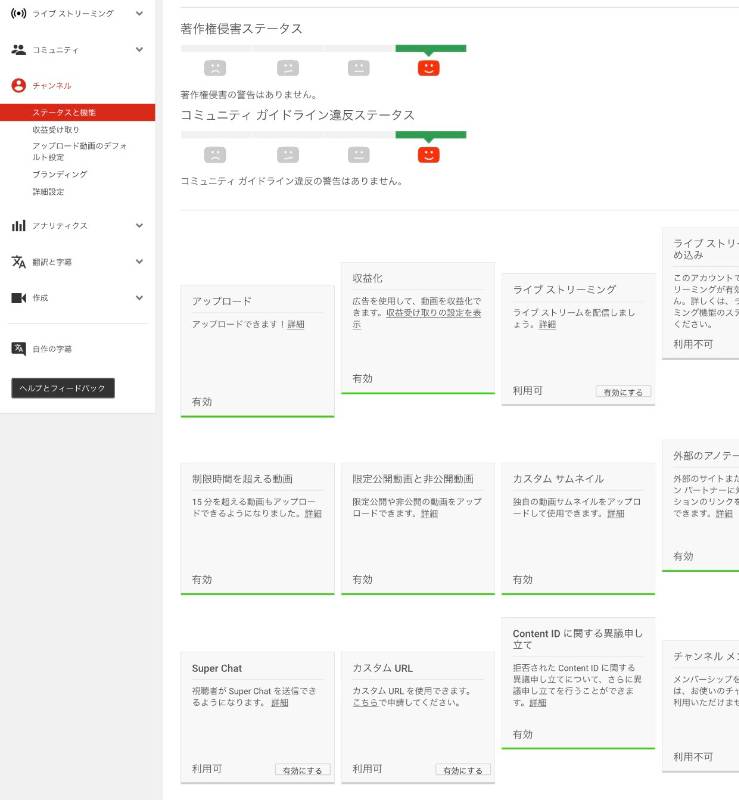Screen dimensions: 739x800
Task: Expand the コミュニティ sidebar chevron
Action: (x=139, y=49)
